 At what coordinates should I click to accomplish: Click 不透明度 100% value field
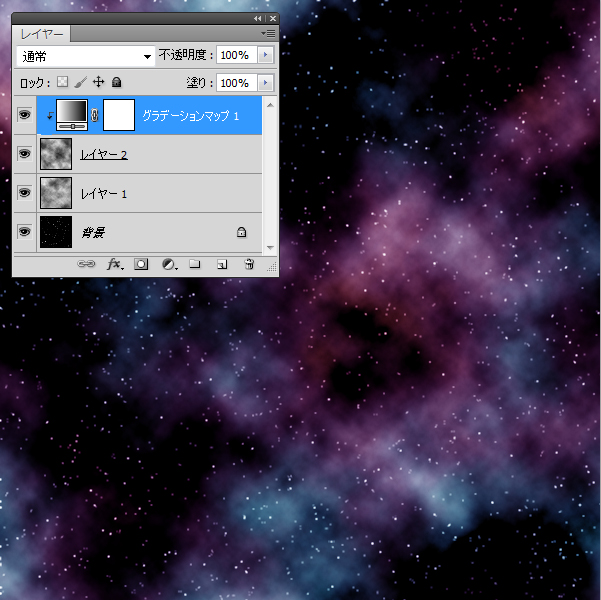(237, 55)
